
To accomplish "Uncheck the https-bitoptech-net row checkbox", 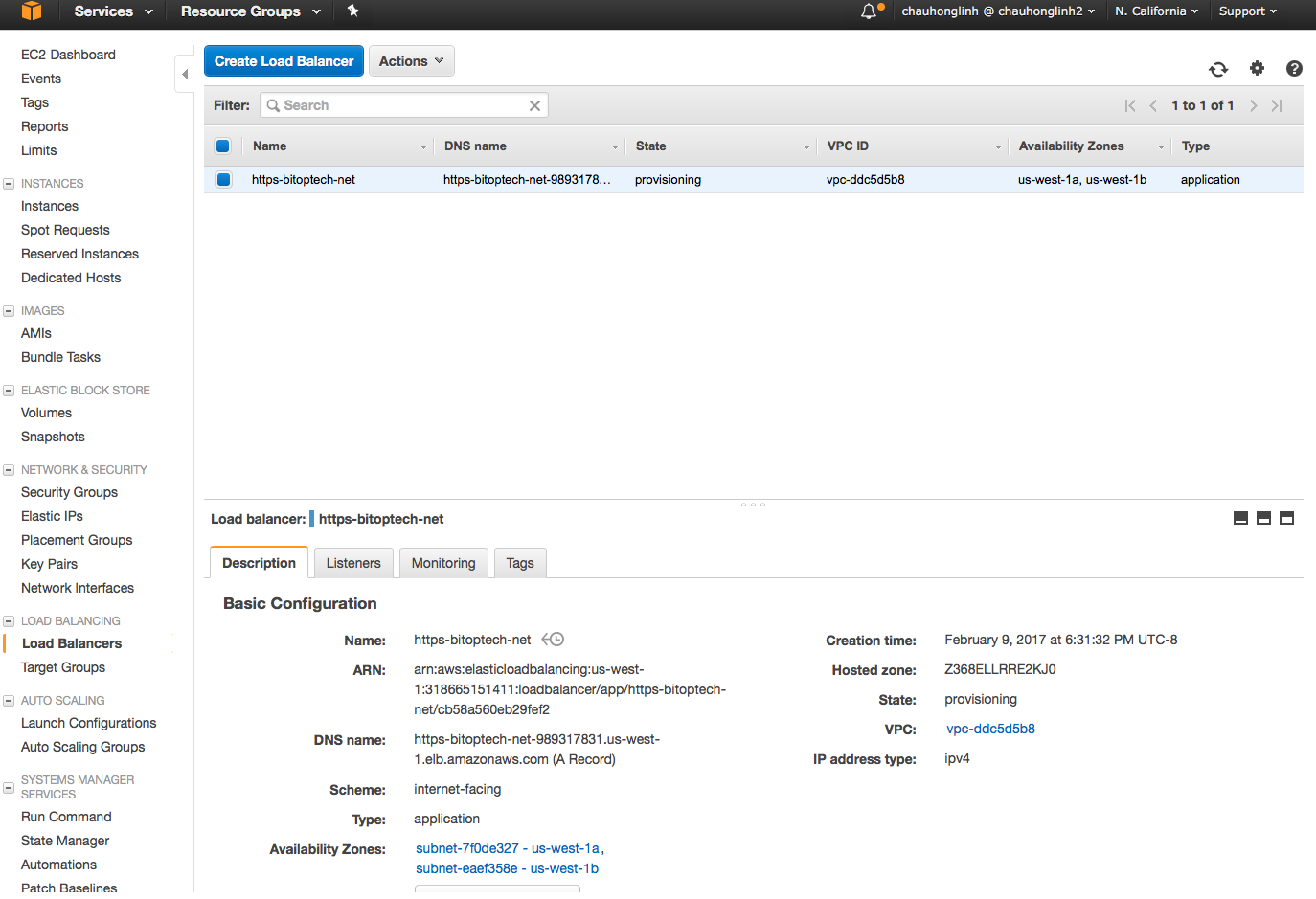I will [x=223, y=180].
